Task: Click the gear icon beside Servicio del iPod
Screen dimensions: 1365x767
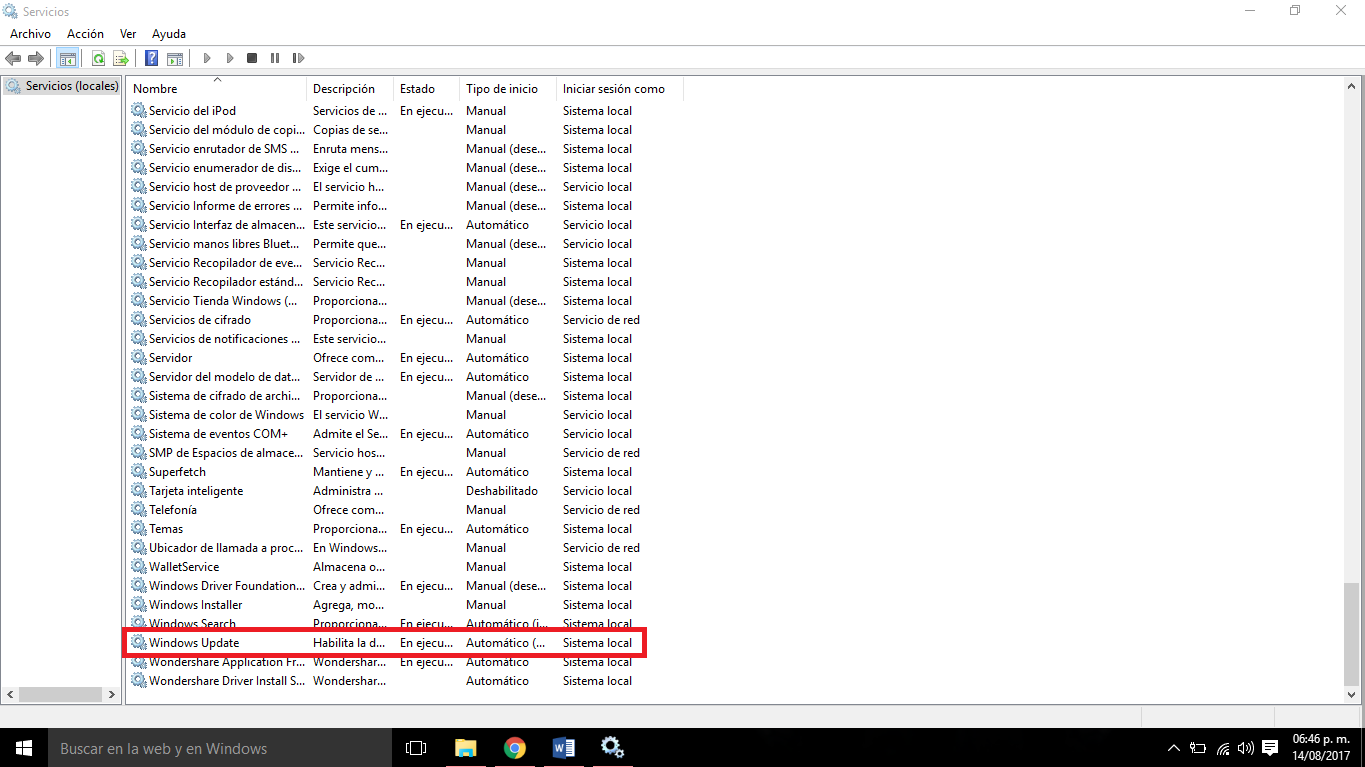Action: [x=139, y=111]
